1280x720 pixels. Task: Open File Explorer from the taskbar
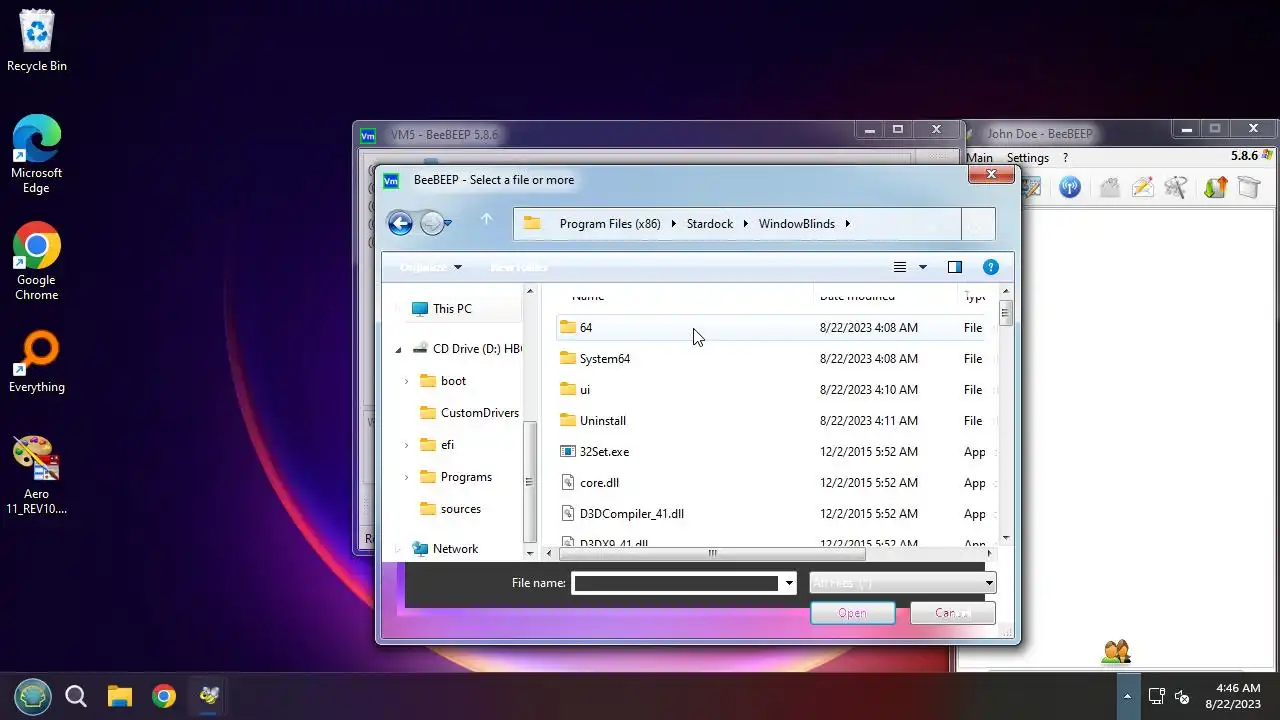pyautogui.click(x=120, y=696)
